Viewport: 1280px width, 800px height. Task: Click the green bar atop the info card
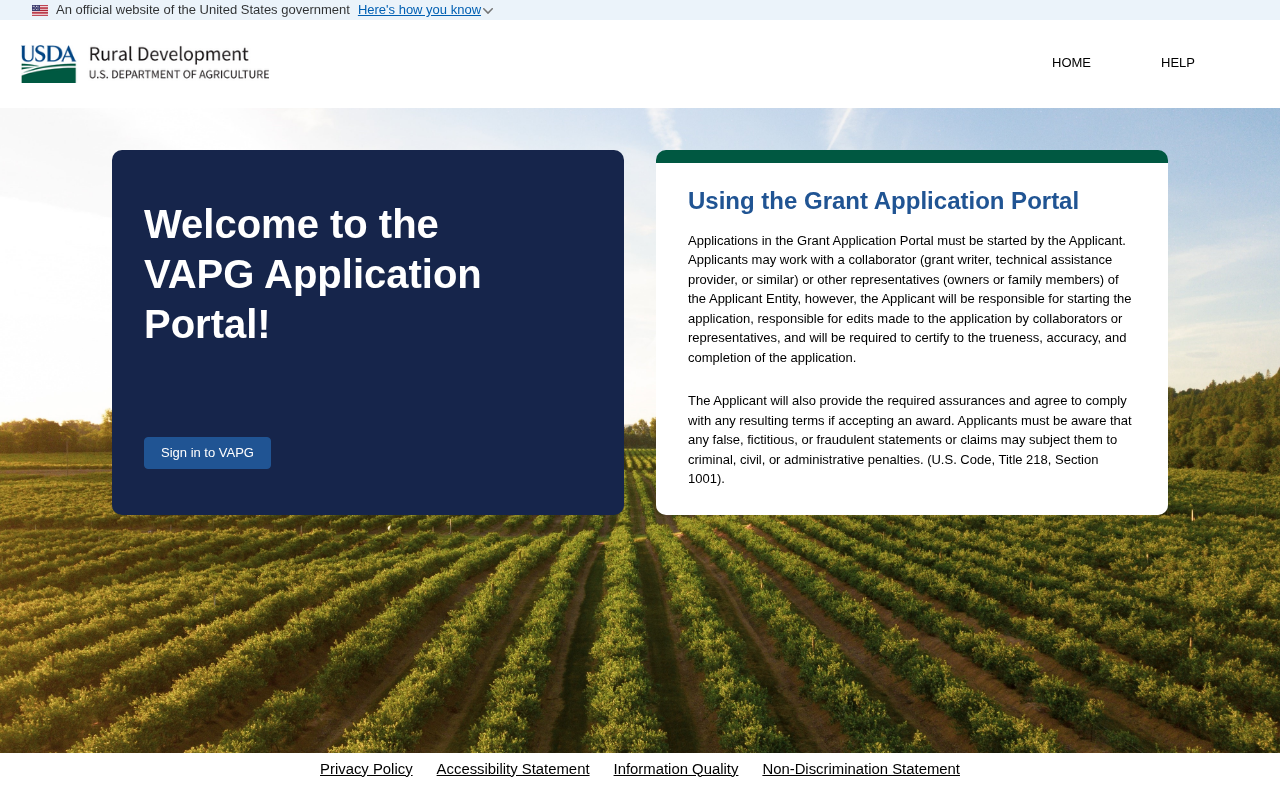coord(912,156)
